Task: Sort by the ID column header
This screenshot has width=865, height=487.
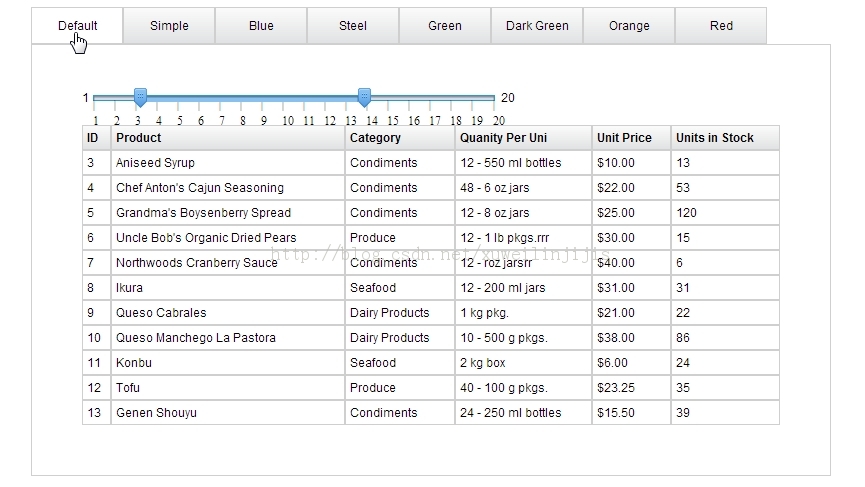Action: 96,138
